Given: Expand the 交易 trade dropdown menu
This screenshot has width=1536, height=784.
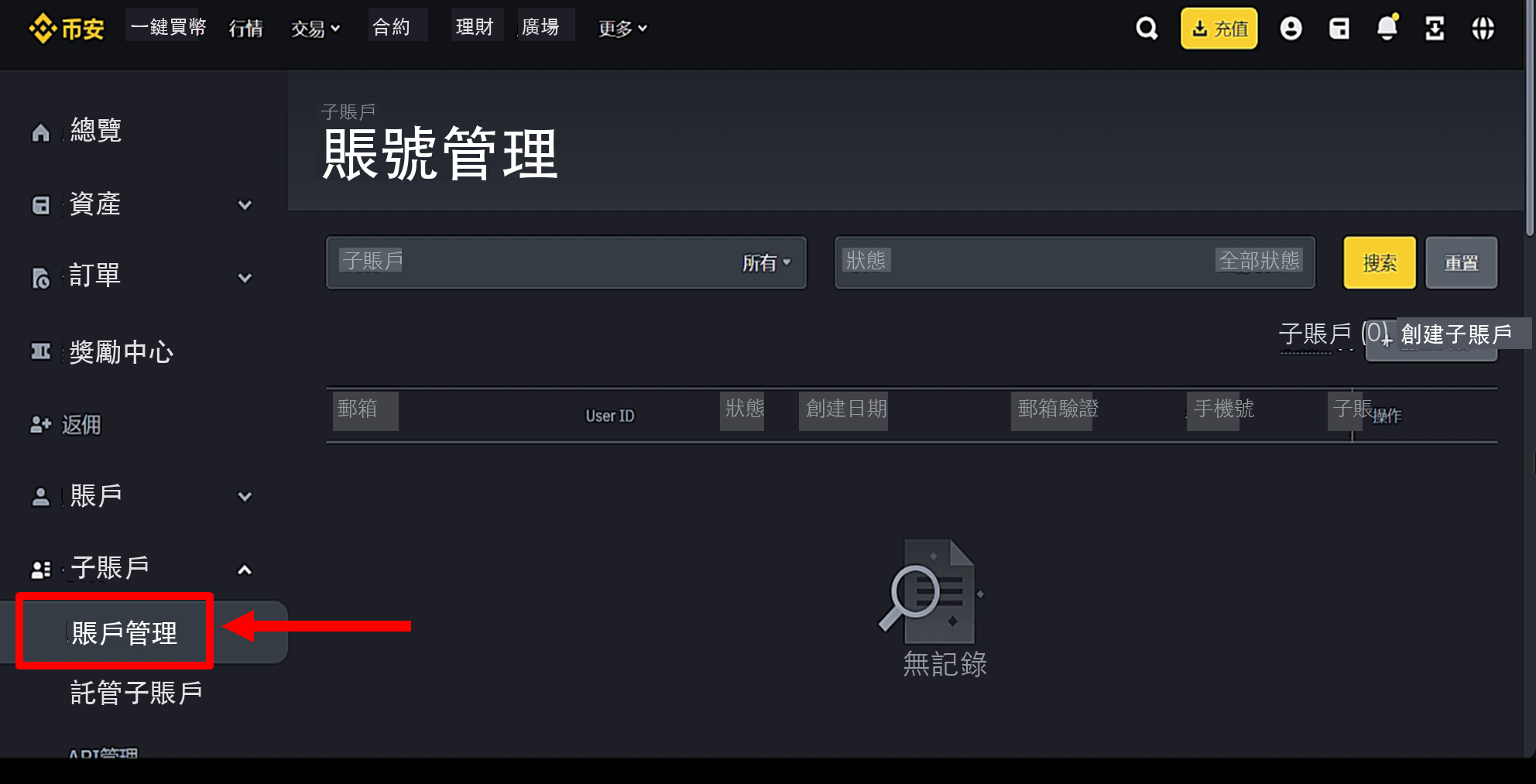Looking at the screenshot, I should tap(315, 29).
